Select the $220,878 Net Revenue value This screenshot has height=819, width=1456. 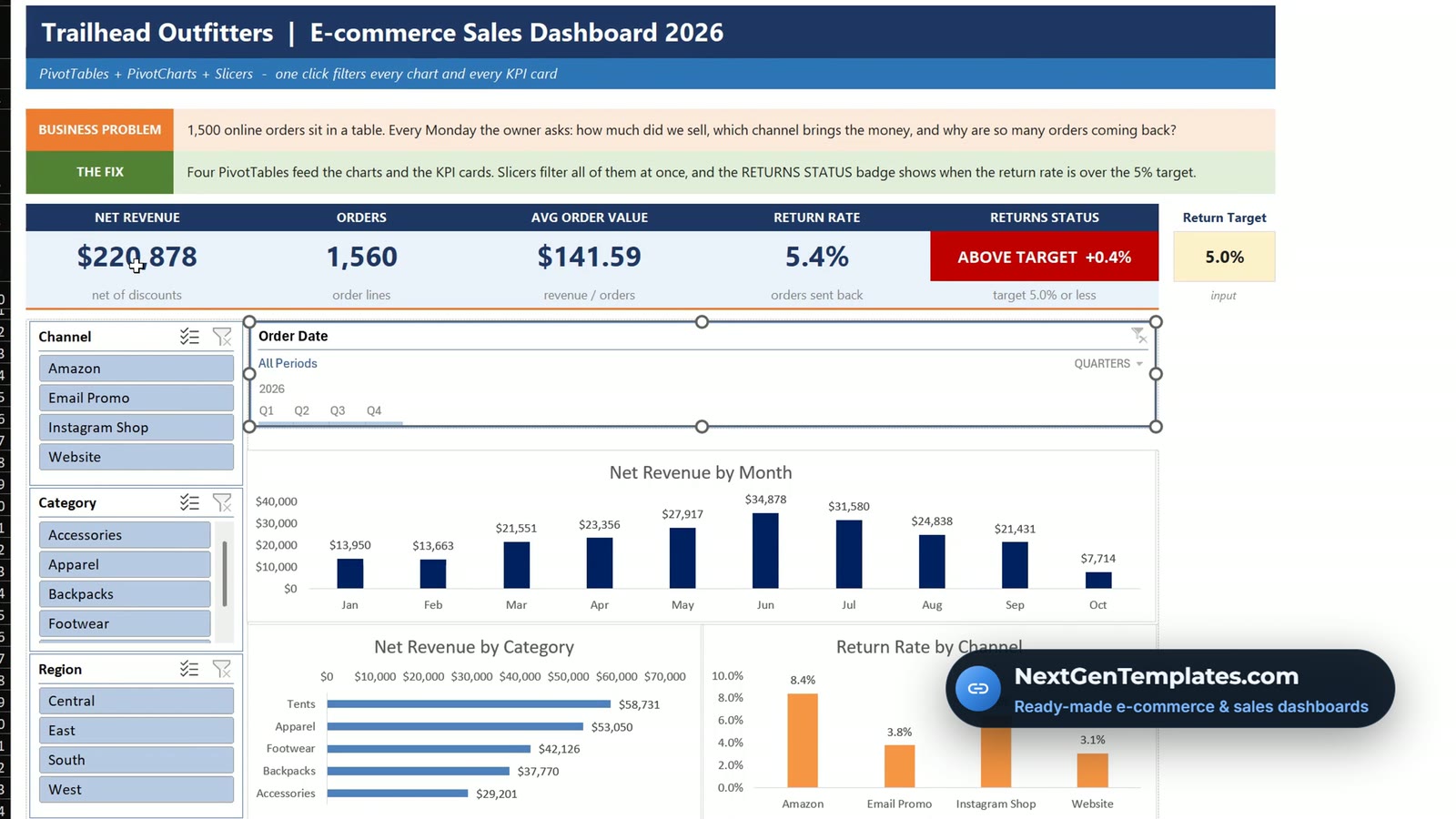tap(137, 257)
